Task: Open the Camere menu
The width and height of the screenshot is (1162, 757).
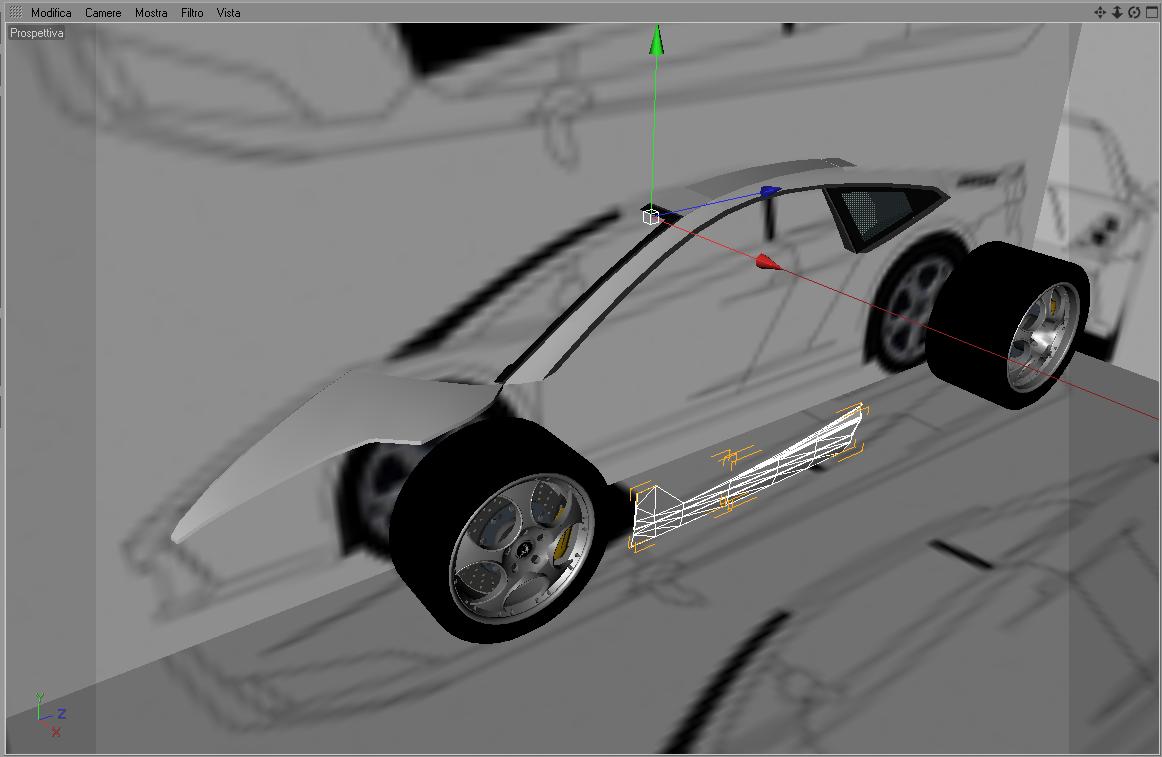Action: coord(103,13)
